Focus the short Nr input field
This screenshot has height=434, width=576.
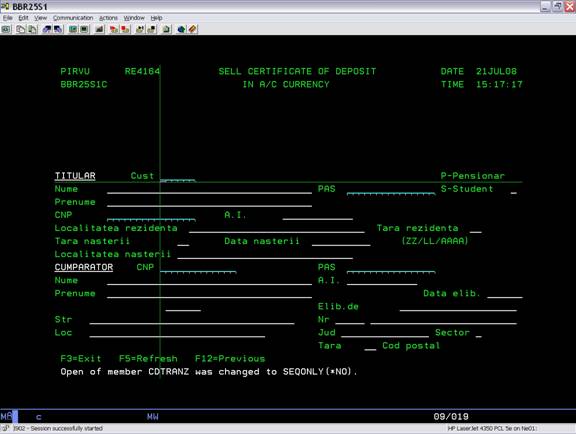pyautogui.click(x=350, y=320)
